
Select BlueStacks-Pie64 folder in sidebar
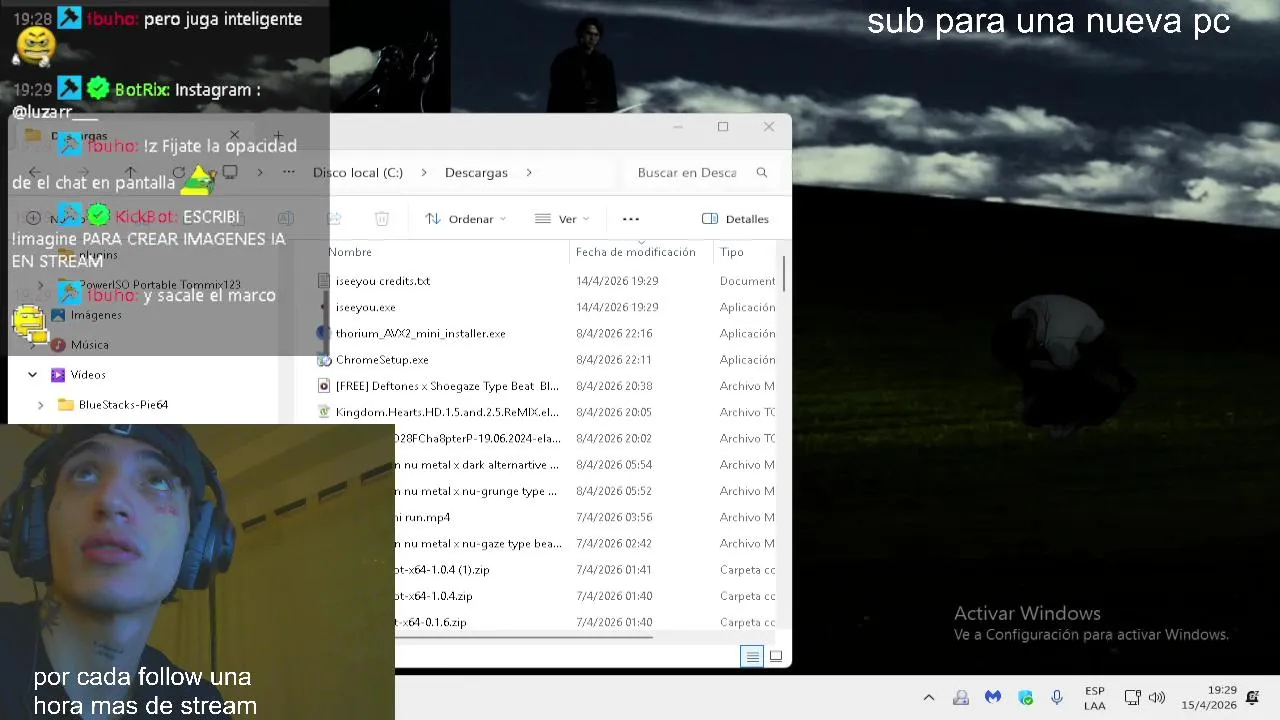[123, 405]
